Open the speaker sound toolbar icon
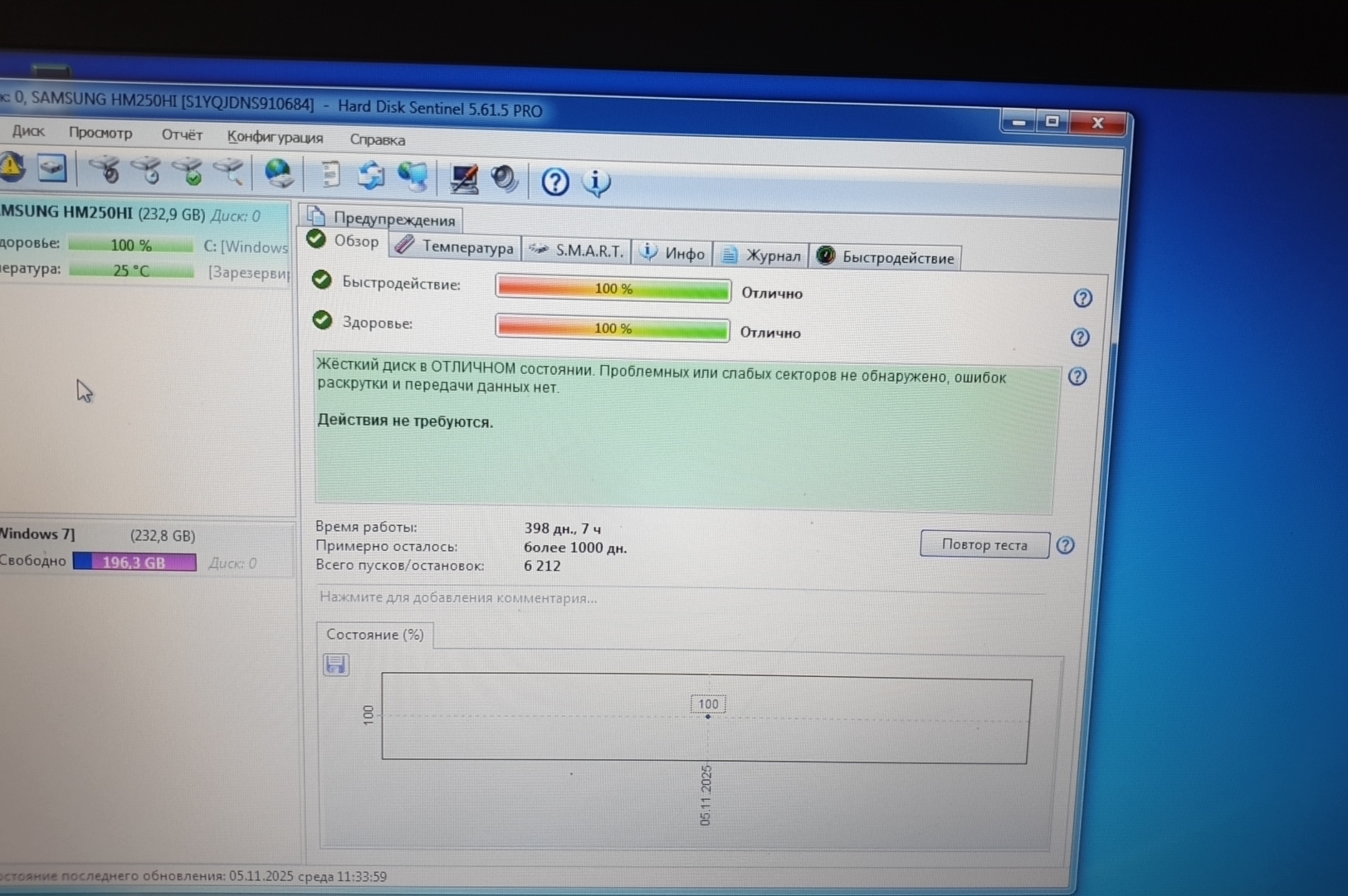The width and height of the screenshot is (1348, 896). pos(504,178)
